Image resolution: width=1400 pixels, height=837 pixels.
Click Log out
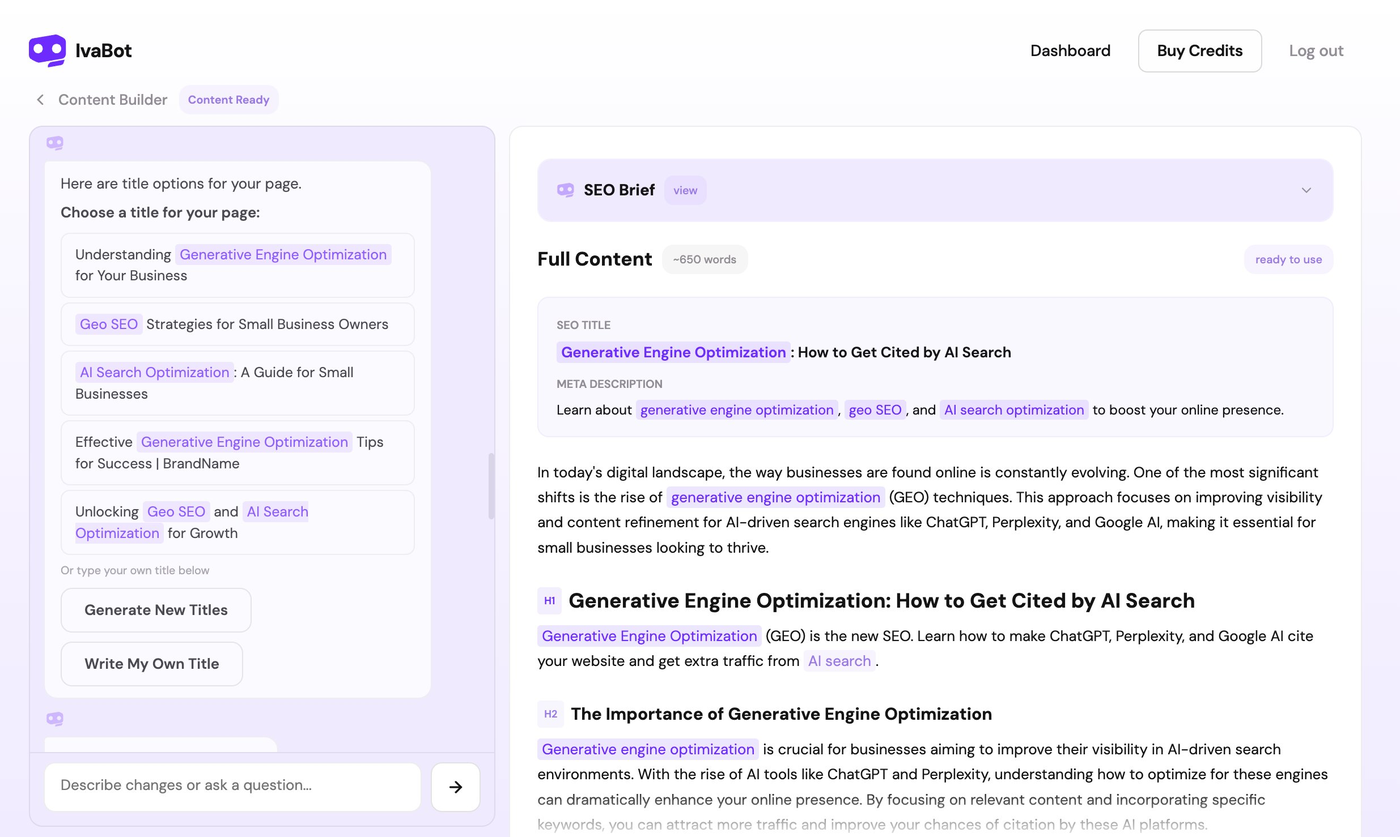pyautogui.click(x=1316, y=51)
